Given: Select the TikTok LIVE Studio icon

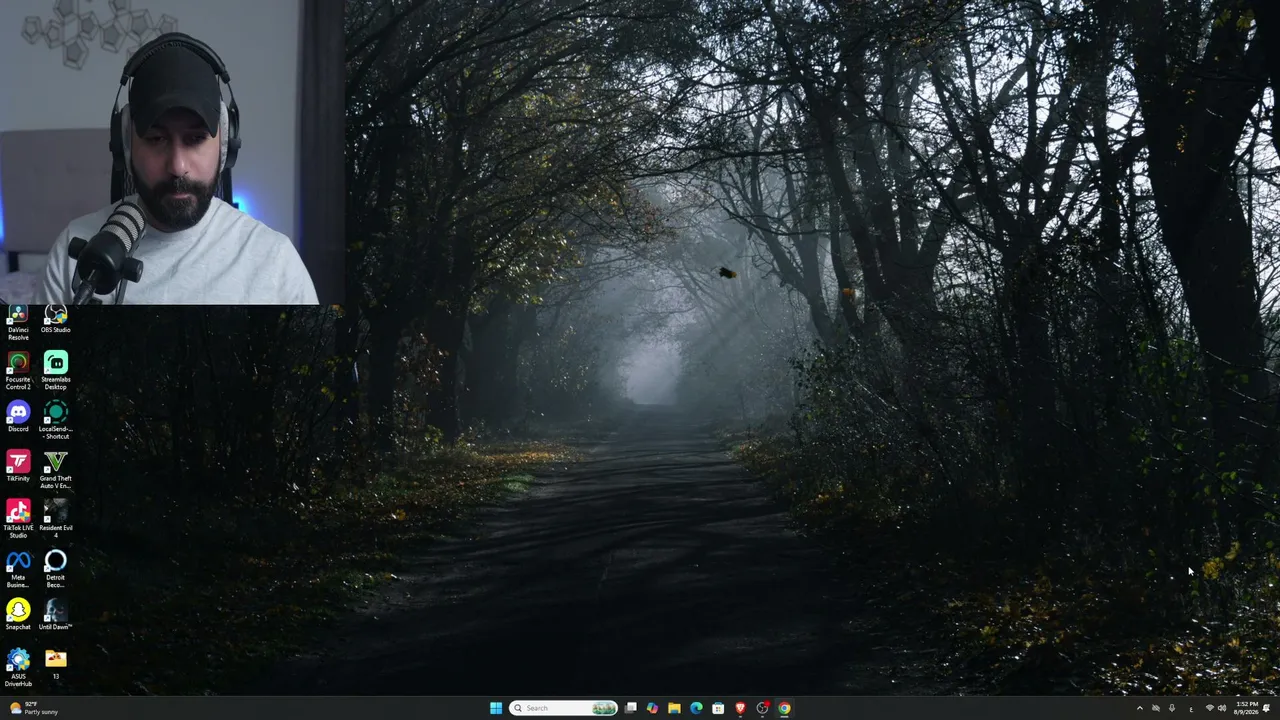Looking at the screenshot, I should pyautogui.click(x=18, y=520).
